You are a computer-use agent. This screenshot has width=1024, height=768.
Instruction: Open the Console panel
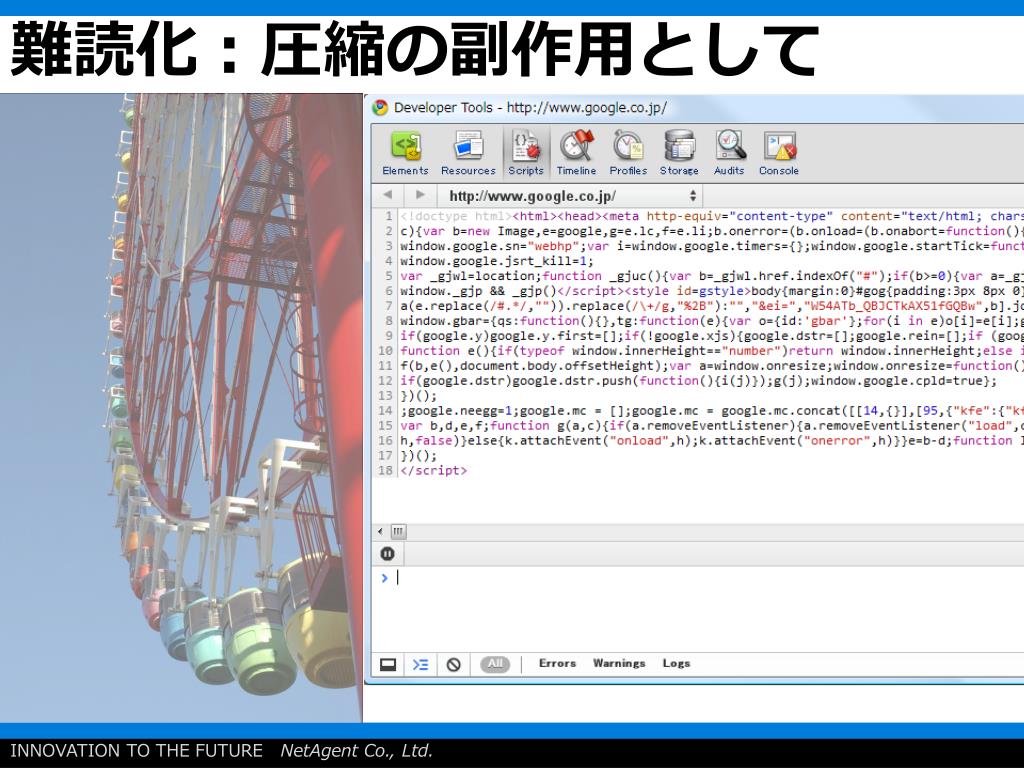point(779,153)
